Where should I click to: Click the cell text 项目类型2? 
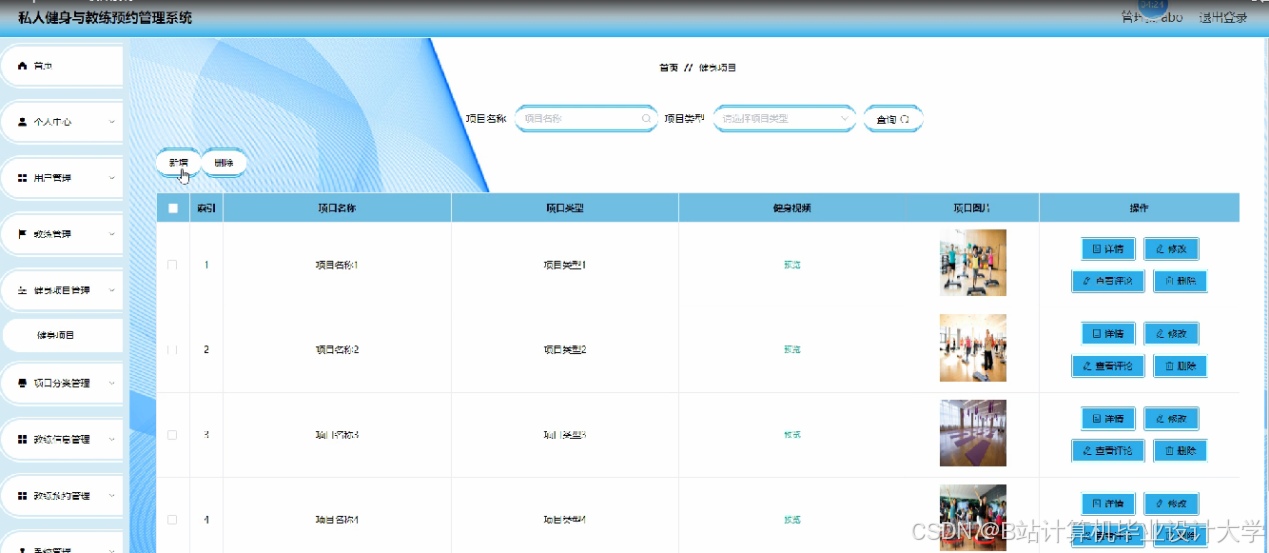[x=565, y=350]
